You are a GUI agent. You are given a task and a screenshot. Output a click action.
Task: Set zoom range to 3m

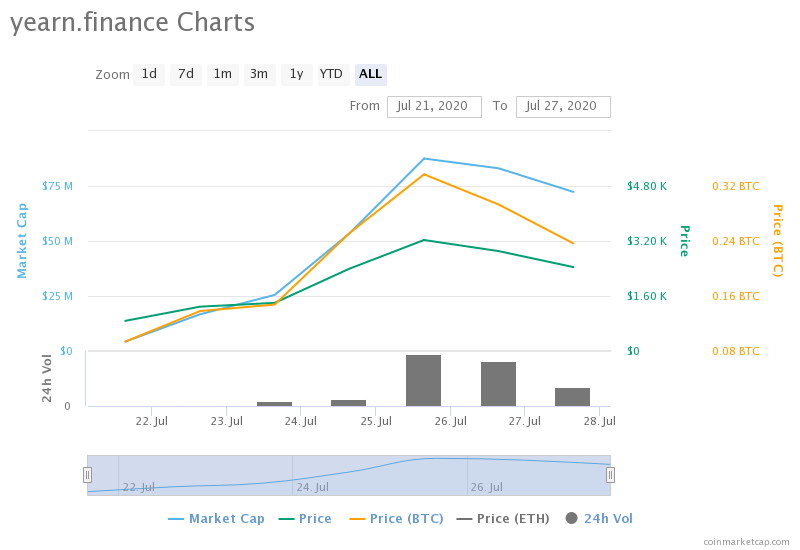259,74
